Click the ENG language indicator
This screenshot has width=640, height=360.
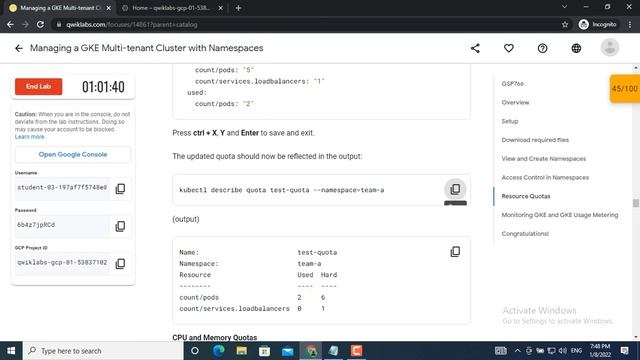(576, 351)
